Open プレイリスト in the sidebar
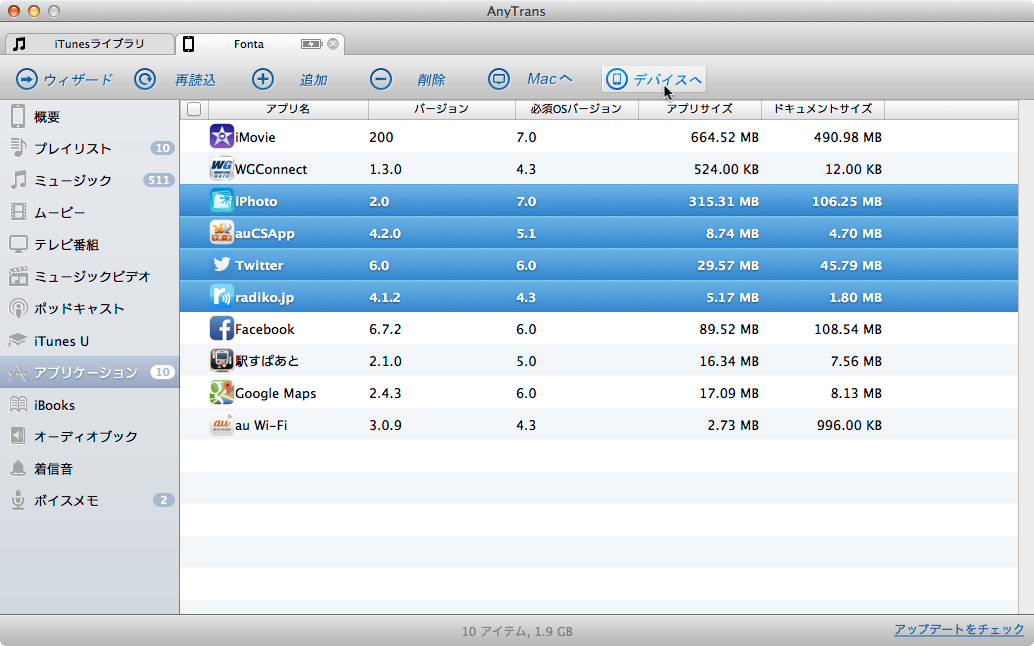1034x646 pixels. click(x=90, y=148)
